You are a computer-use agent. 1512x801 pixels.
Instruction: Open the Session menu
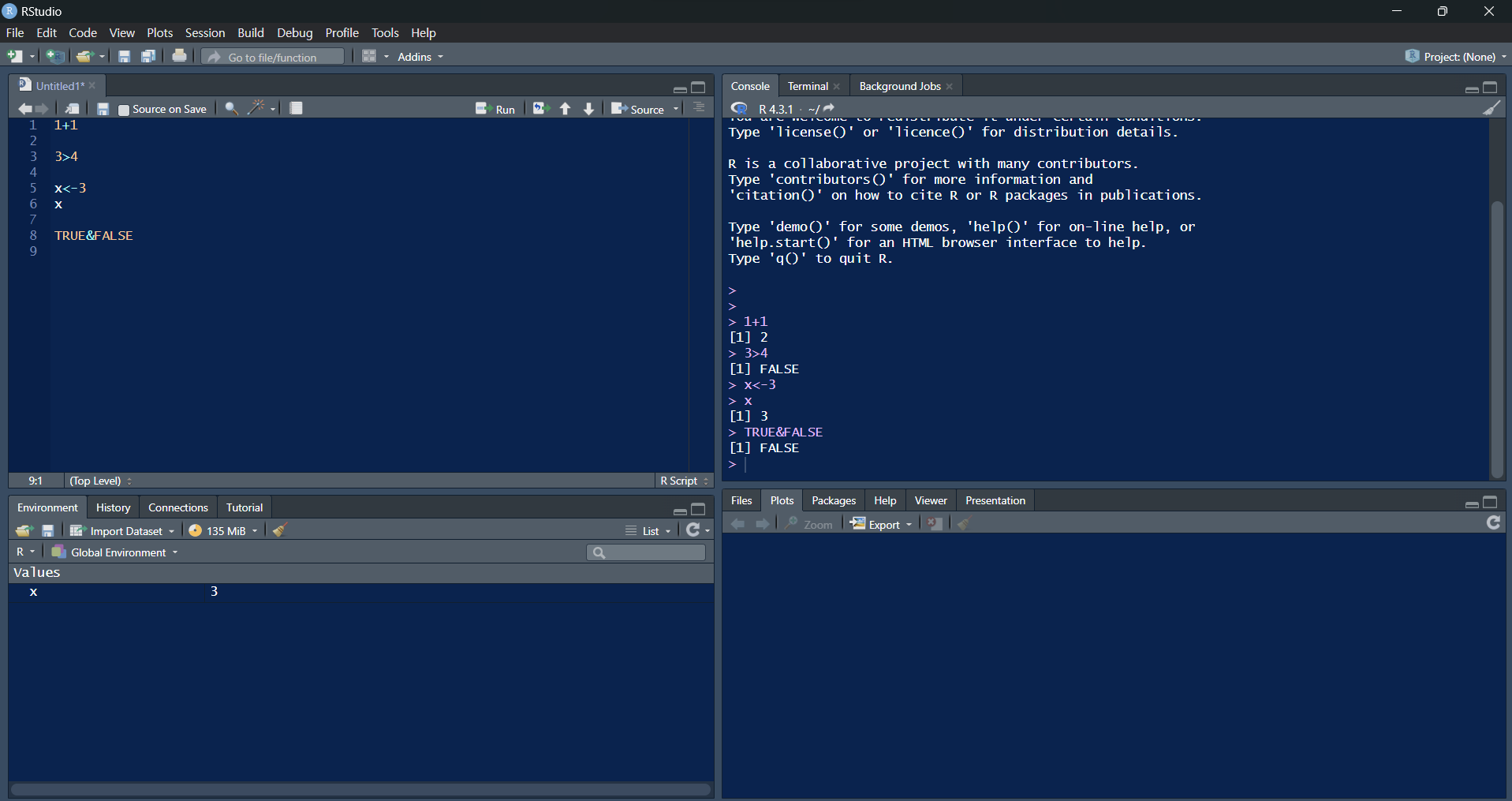click(x=205, y=32)
